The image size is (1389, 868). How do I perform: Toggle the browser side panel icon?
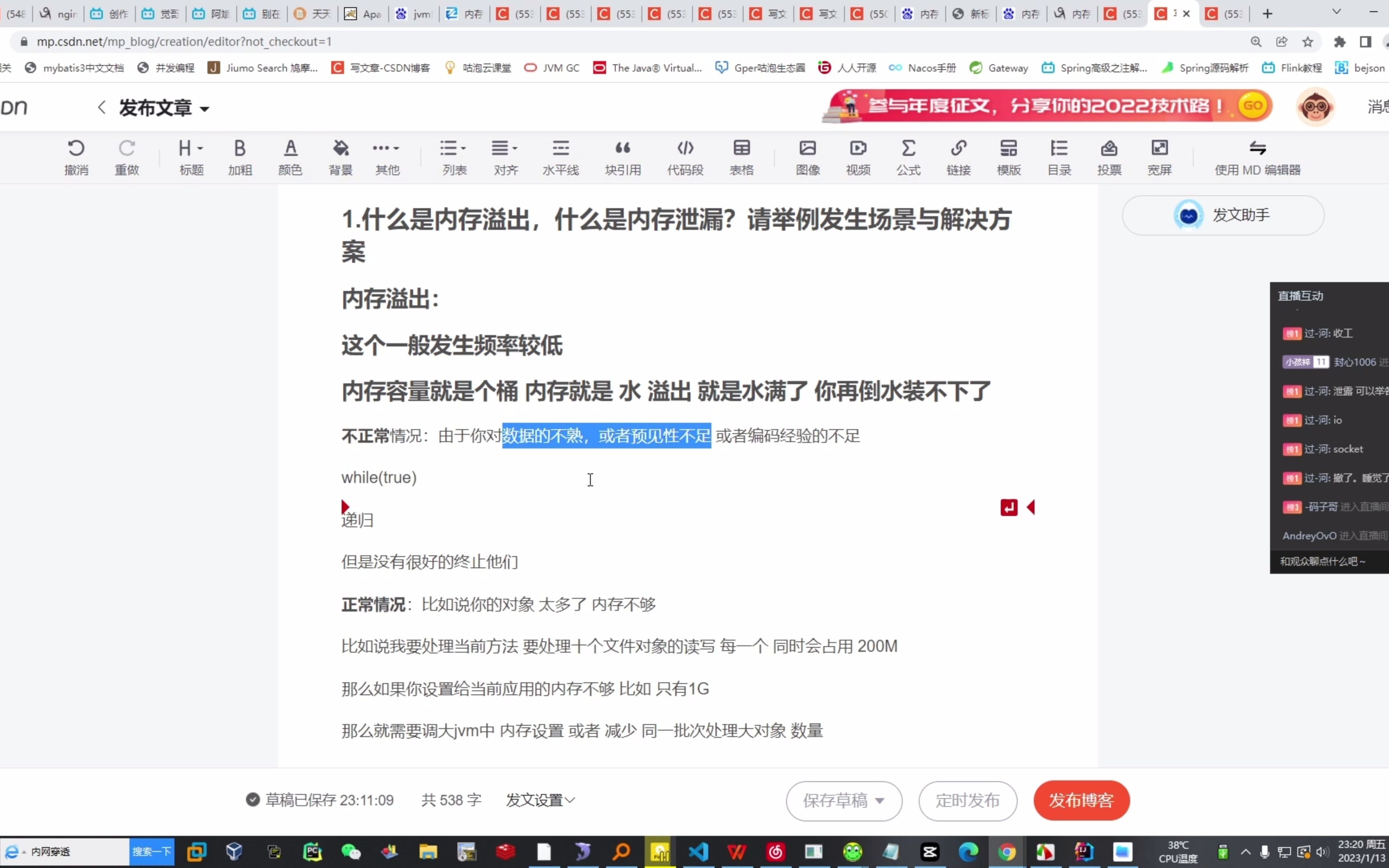click(x=1365, y=41)
